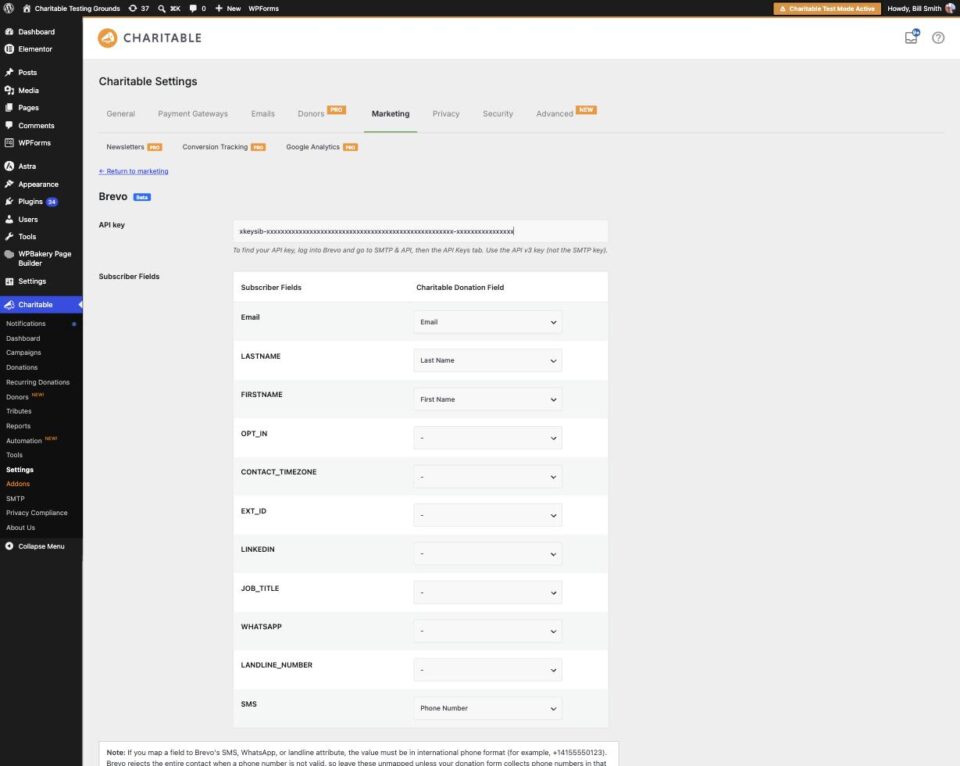Click Charitable Testing Grounds site link
960x766 pixels.
coord(72,9)
